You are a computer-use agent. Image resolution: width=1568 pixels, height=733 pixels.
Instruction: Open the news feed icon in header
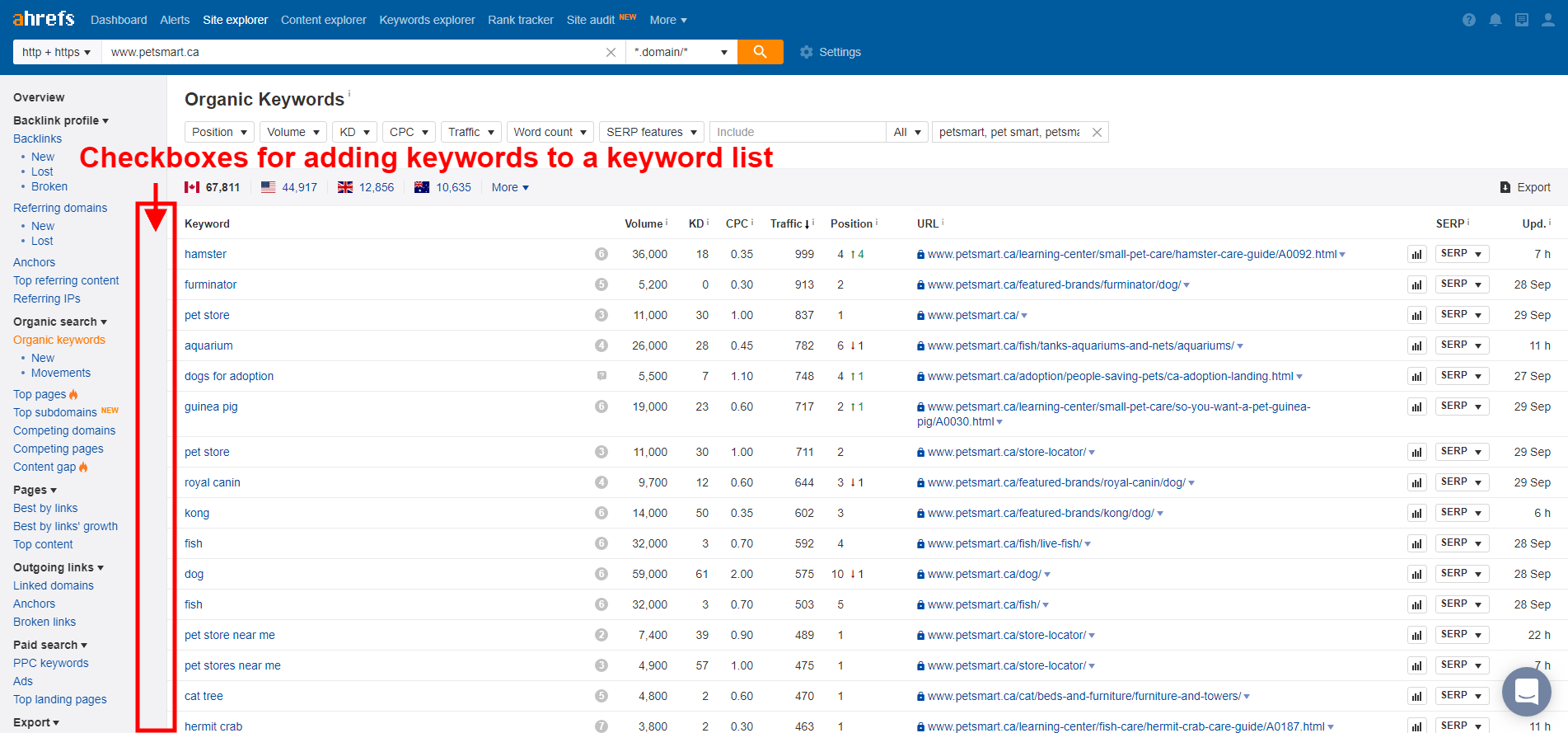(x=1522, y=20)
